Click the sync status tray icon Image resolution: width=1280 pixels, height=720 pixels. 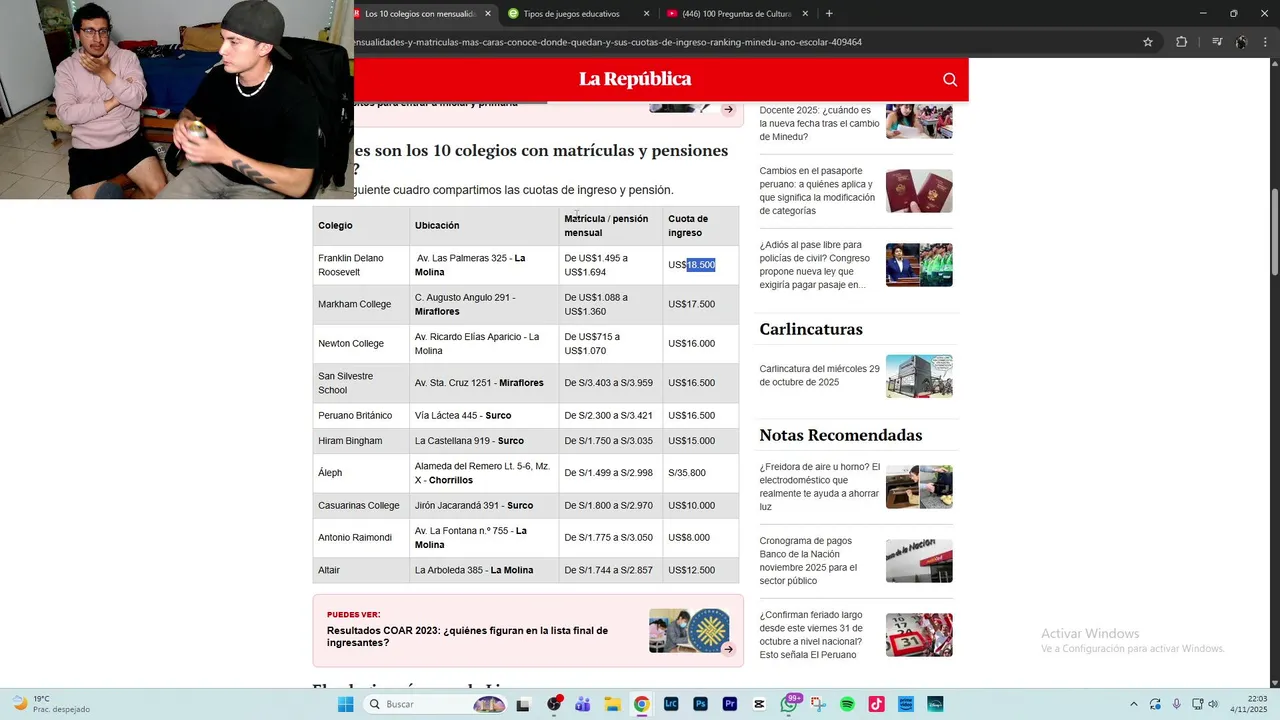tap(1155, 704)
